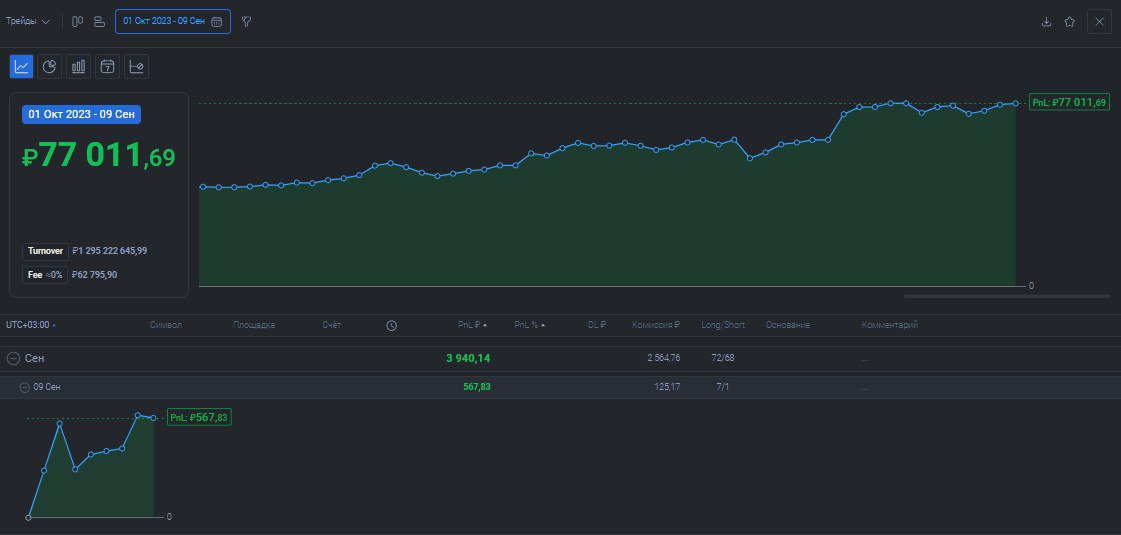Click the Символ column header
Image resolution: width=1121 pixels, height=535 pixels.
(166, 325)
